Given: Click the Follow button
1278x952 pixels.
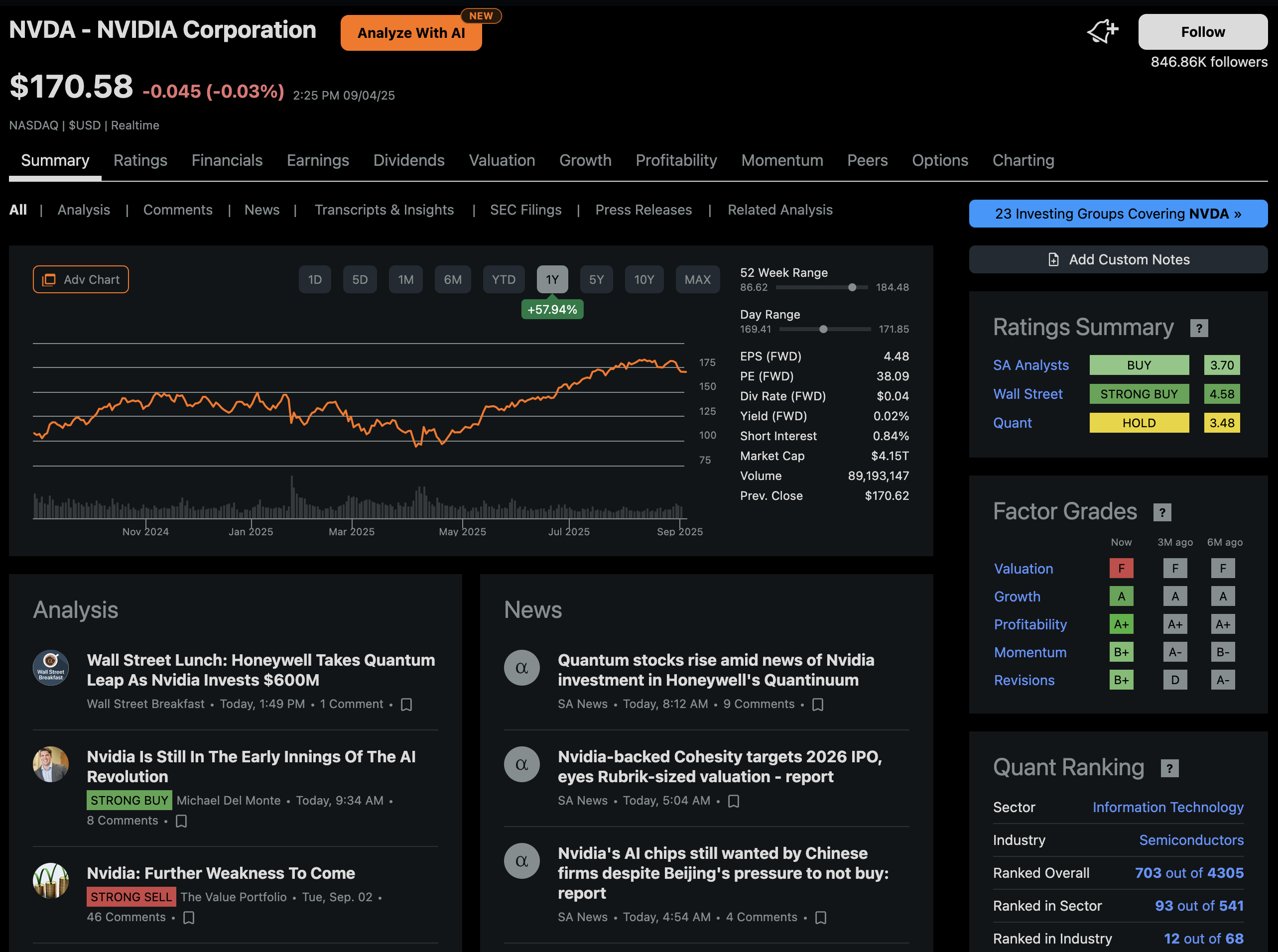Looking at the screenshot, I should point(1202,32).
